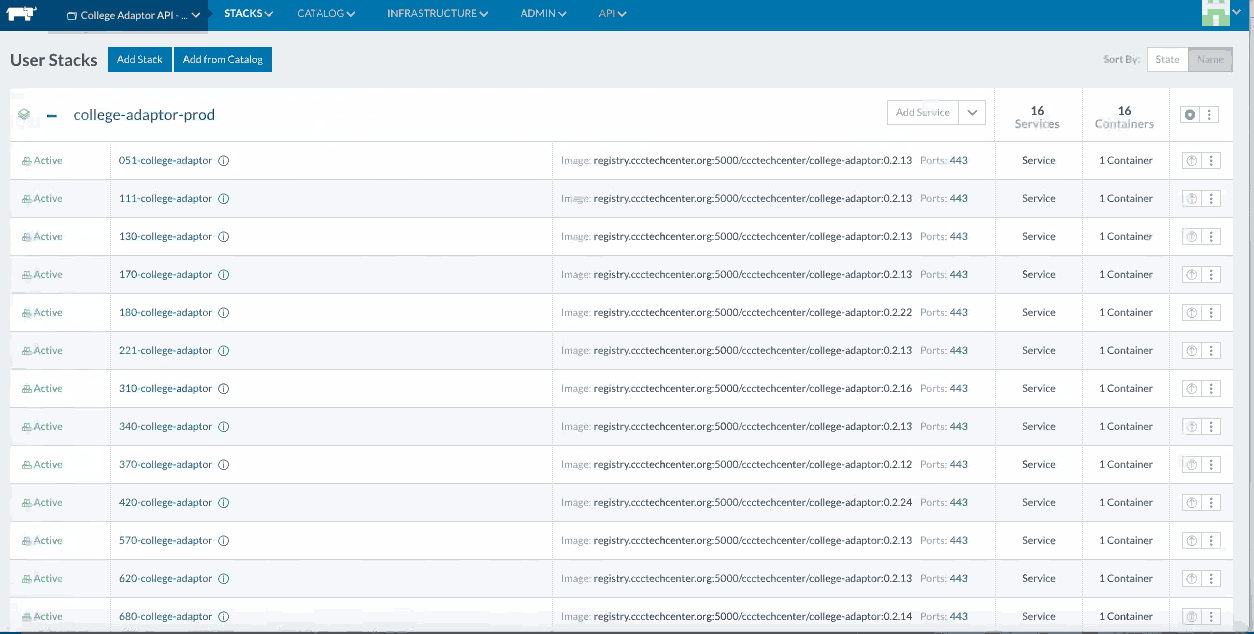Open three-dot menu for 221-college-adaptor row
The width and height of the screenshot is (1254, 634).
1211,351
